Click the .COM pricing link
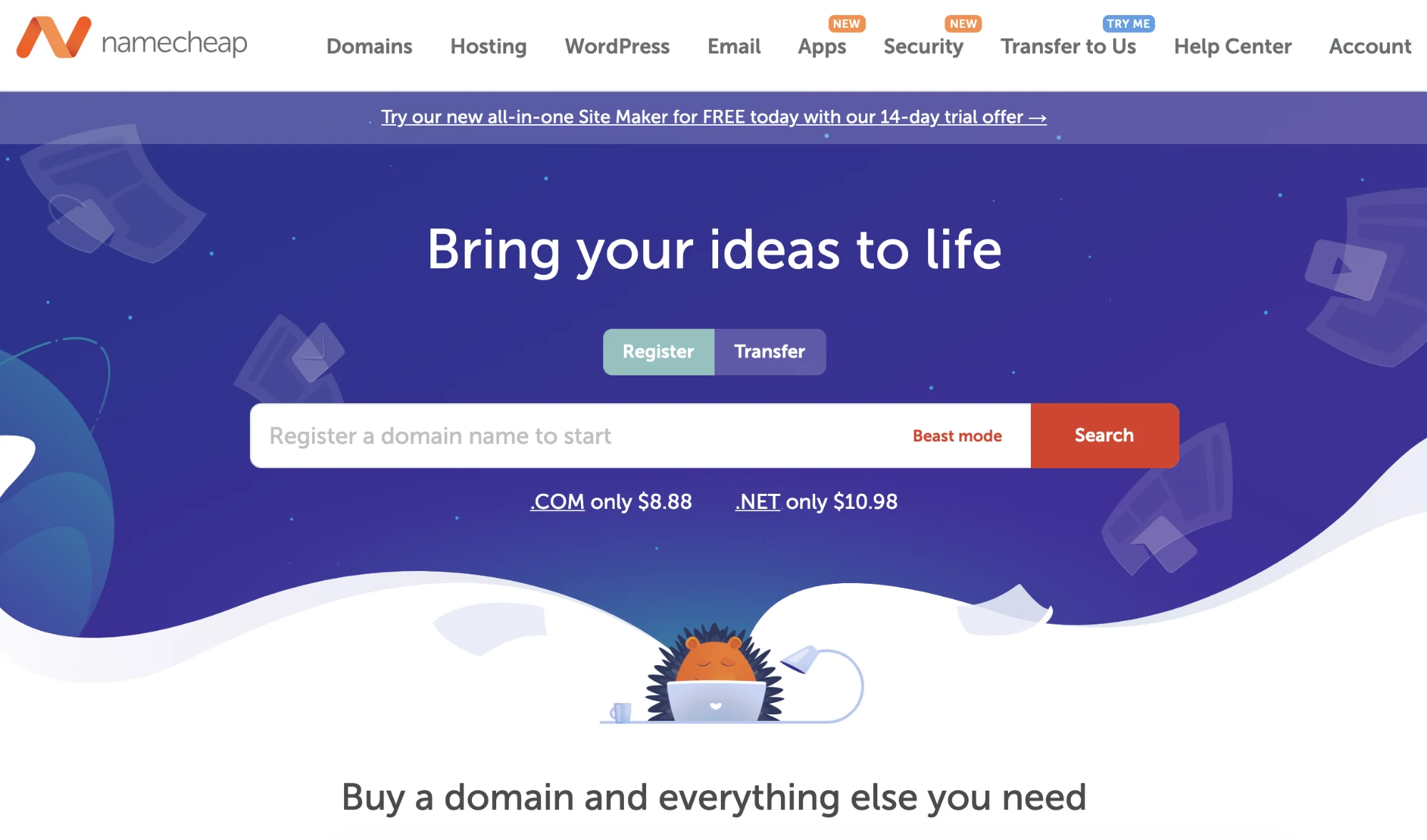1427x840 pixels. point(556,501)
